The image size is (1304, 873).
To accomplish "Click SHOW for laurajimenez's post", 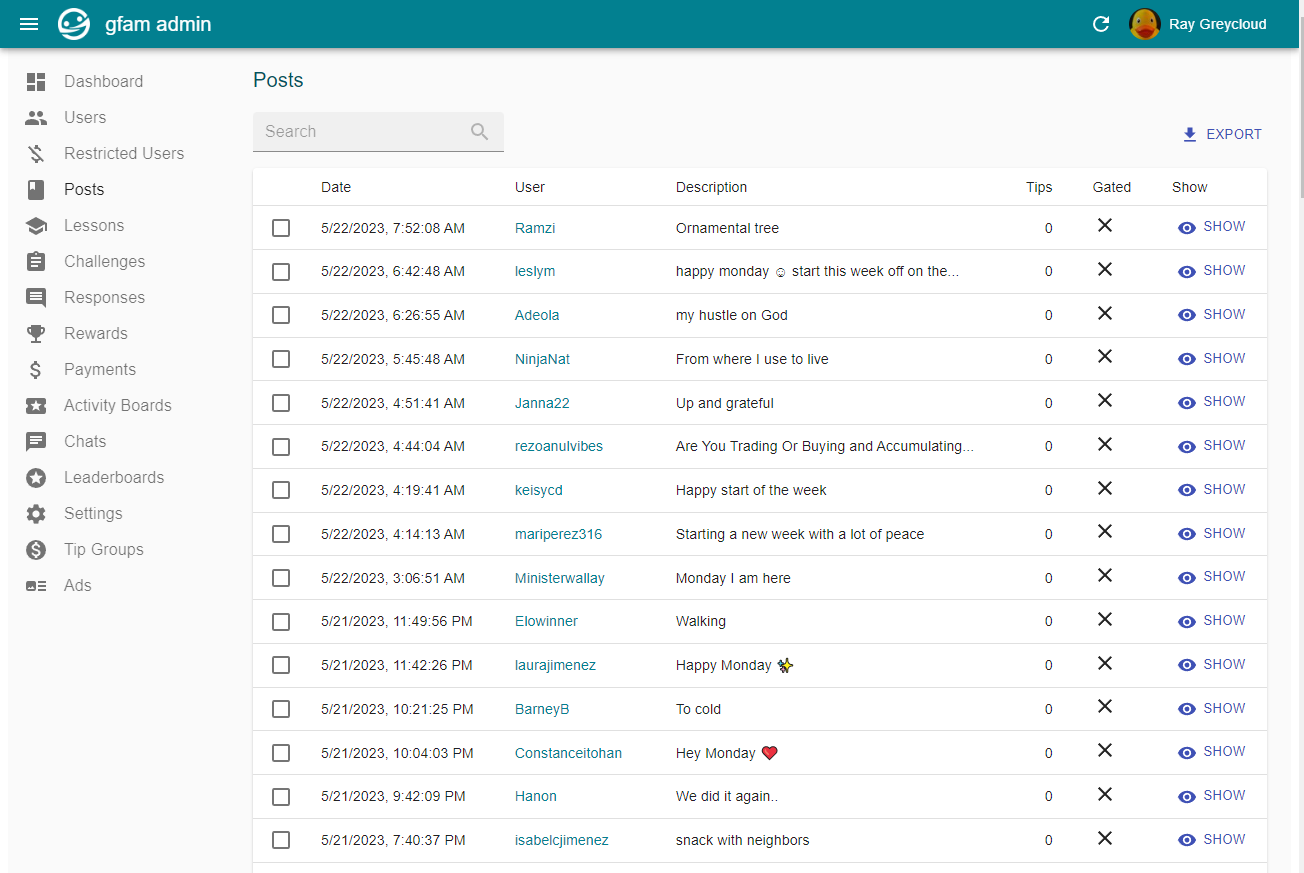I will click(x=1212, y=665).
